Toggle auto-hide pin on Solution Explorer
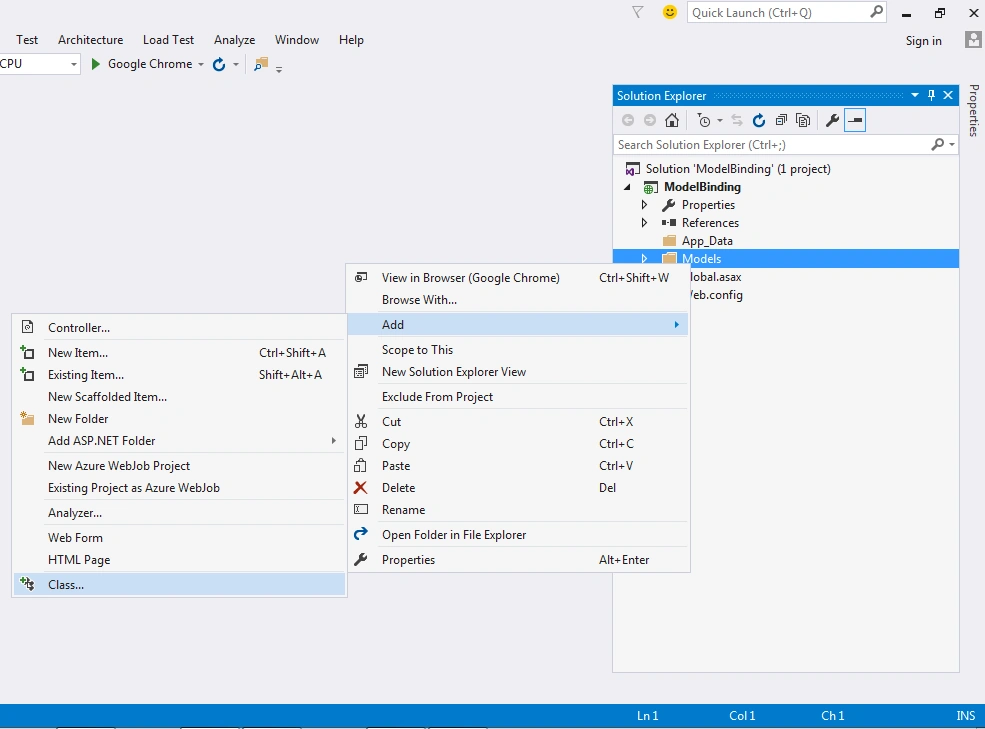This screenshot has width=985, height=729. [932, 96]
